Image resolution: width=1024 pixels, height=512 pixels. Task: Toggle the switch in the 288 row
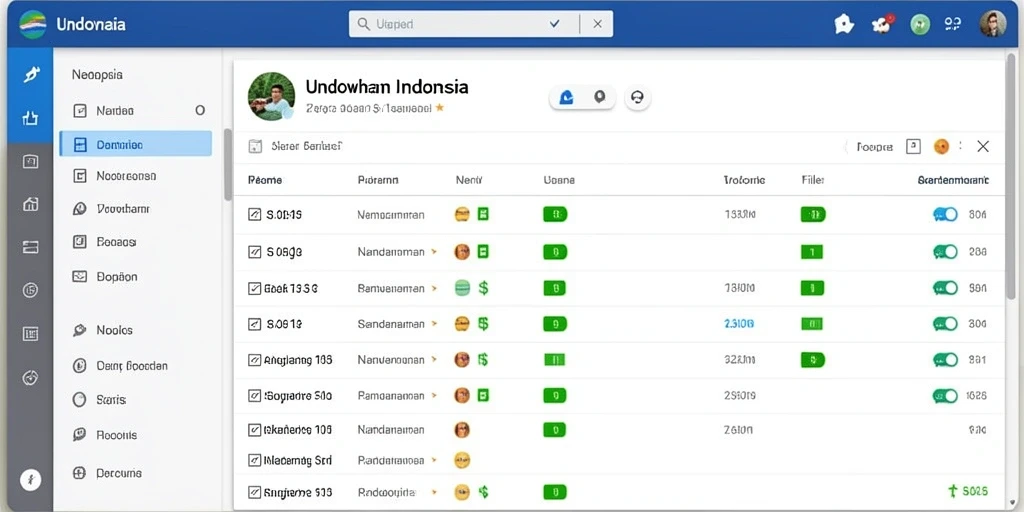[945, 251]
